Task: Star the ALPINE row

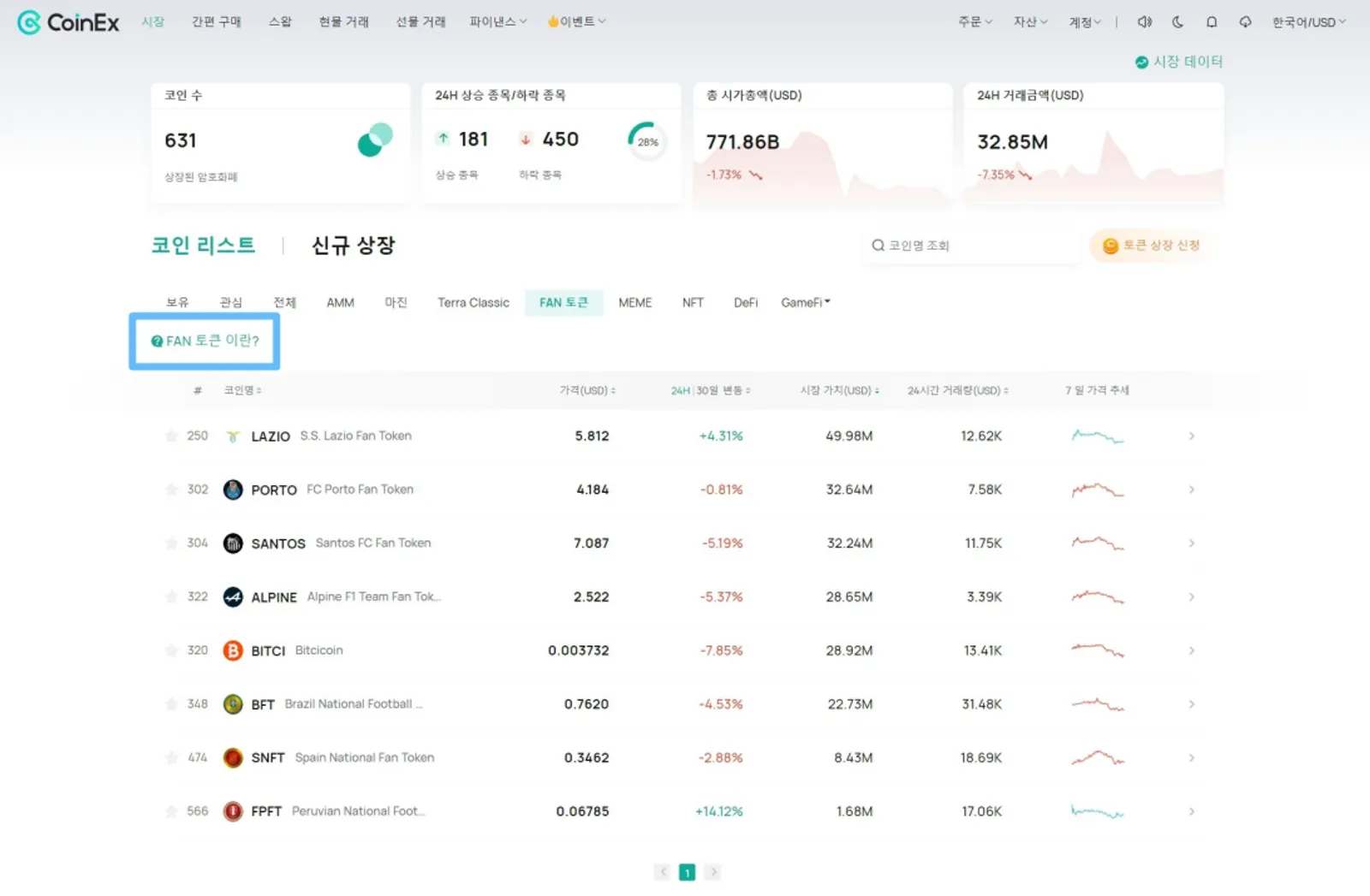Action: (171, 596)
